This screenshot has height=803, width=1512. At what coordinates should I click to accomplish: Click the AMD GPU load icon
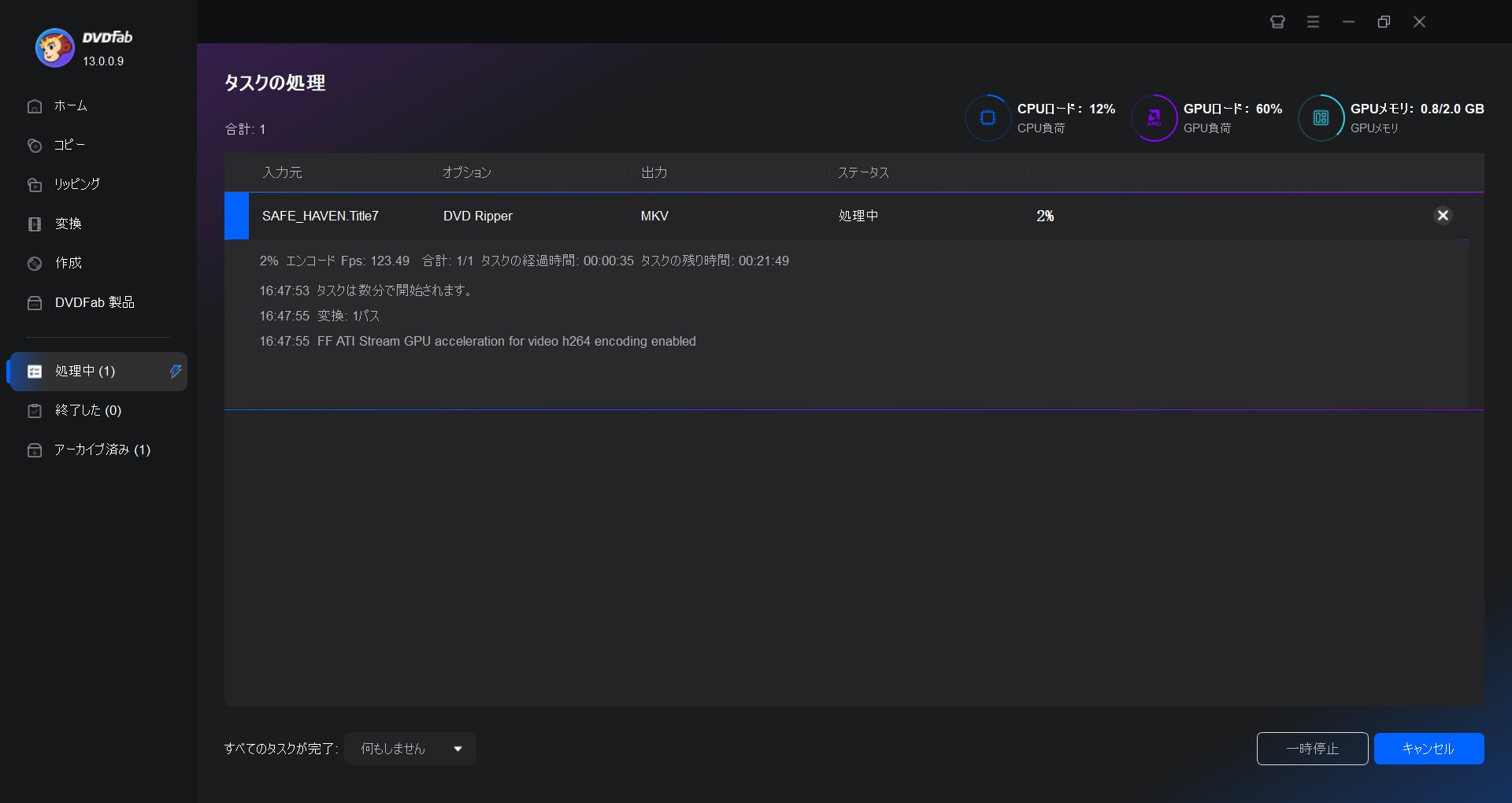1154,118
